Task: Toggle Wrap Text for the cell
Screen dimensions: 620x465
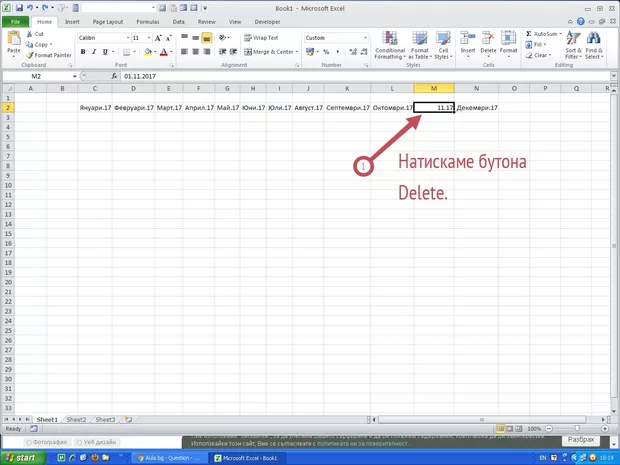Action: pos(259,38)
